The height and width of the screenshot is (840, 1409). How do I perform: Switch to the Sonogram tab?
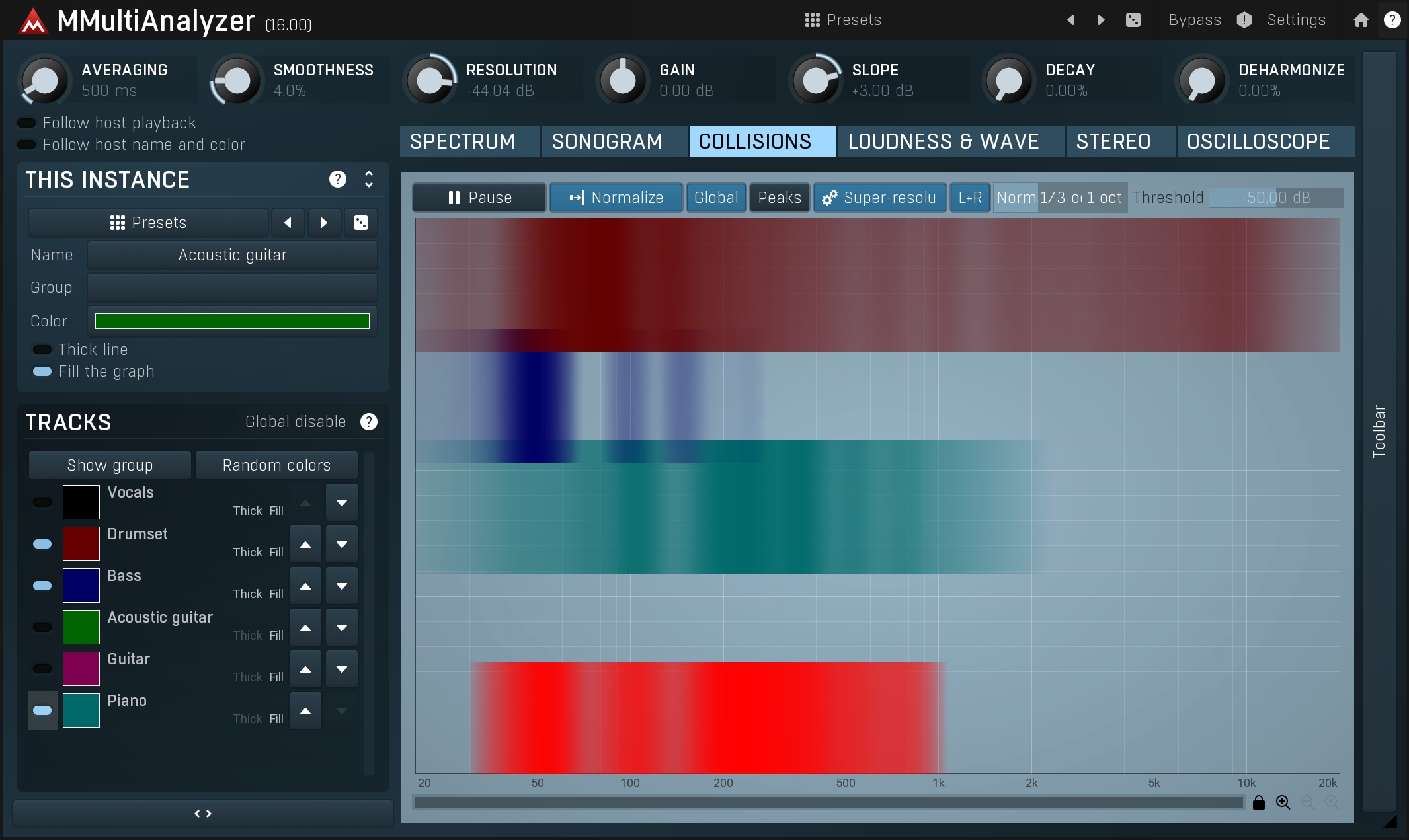tap(607, 141)
